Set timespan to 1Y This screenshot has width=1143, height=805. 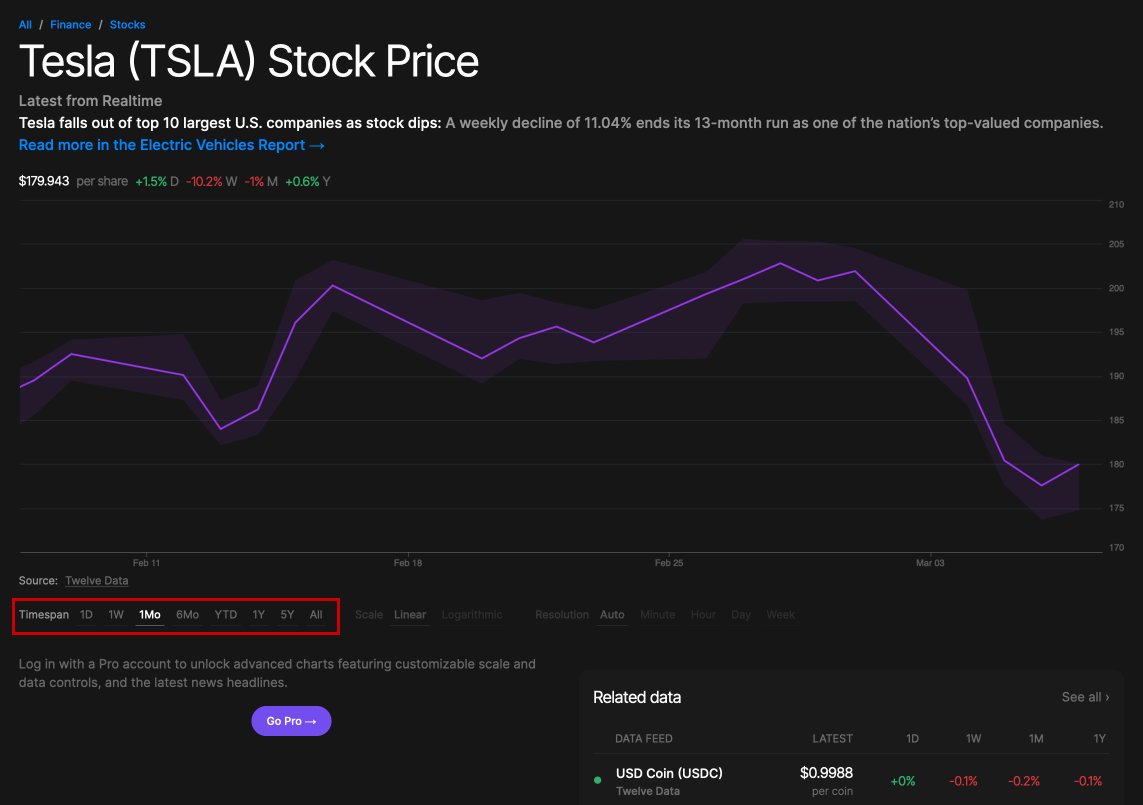258,615
